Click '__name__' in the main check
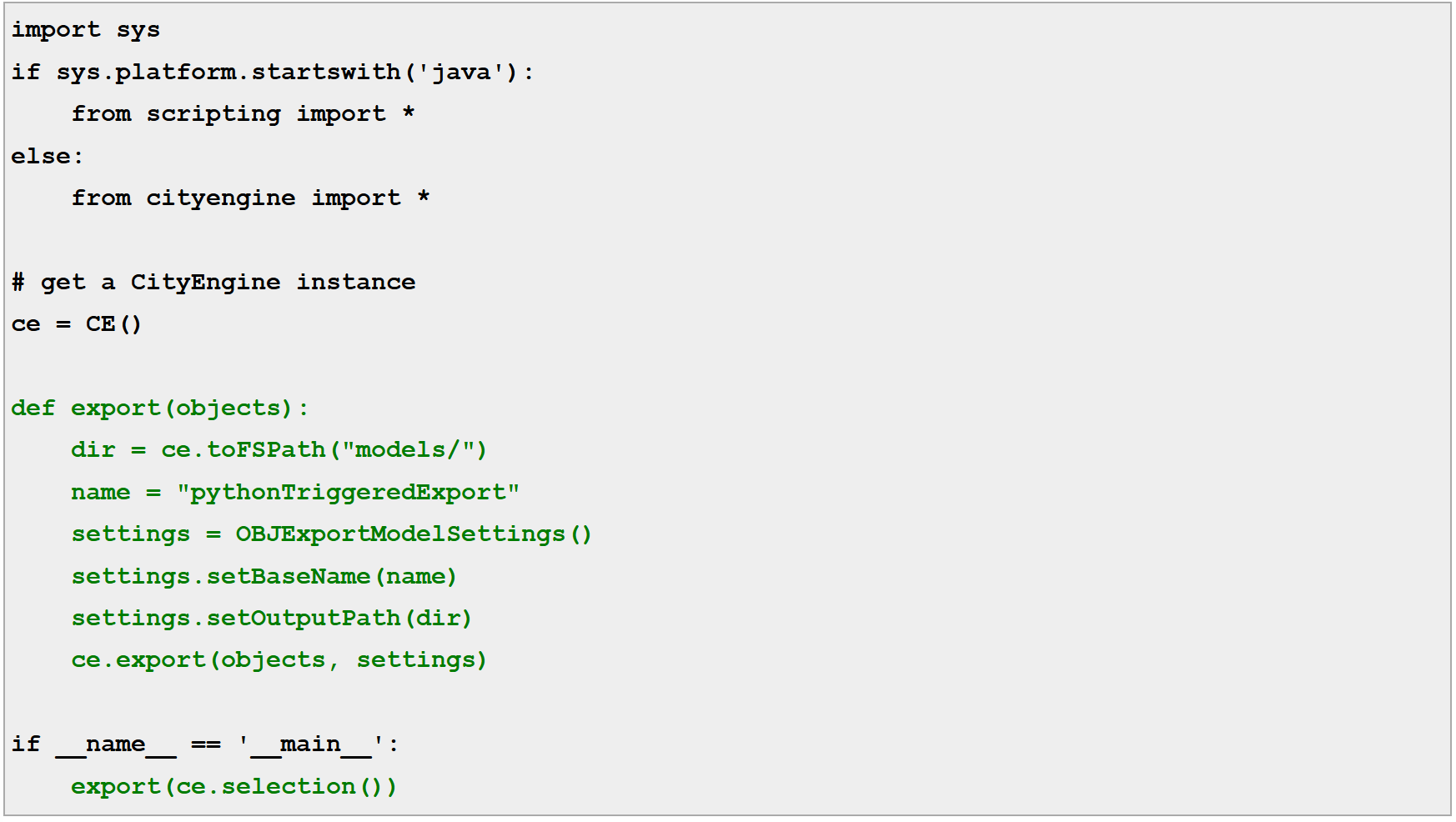 (x=116, y=744)
